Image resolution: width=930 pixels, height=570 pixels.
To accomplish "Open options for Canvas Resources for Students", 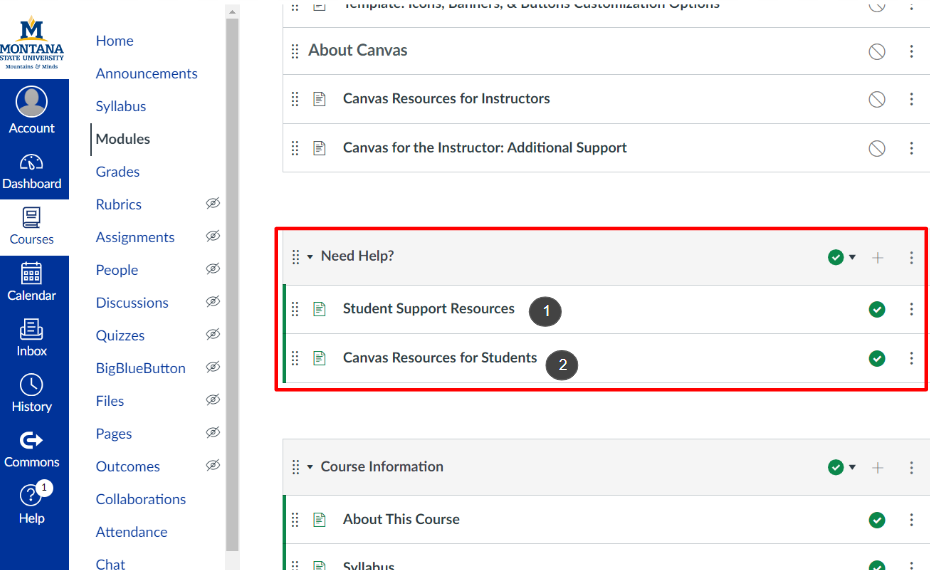I will point(912,358).
